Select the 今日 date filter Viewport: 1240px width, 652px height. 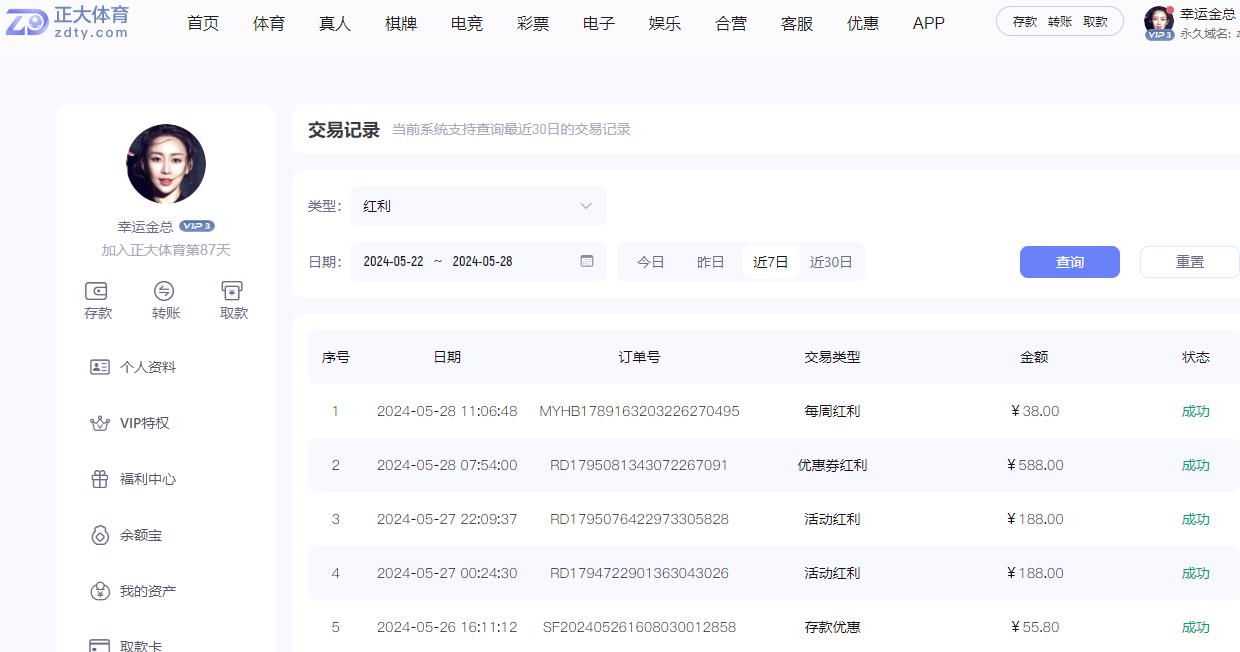[650, 261]
